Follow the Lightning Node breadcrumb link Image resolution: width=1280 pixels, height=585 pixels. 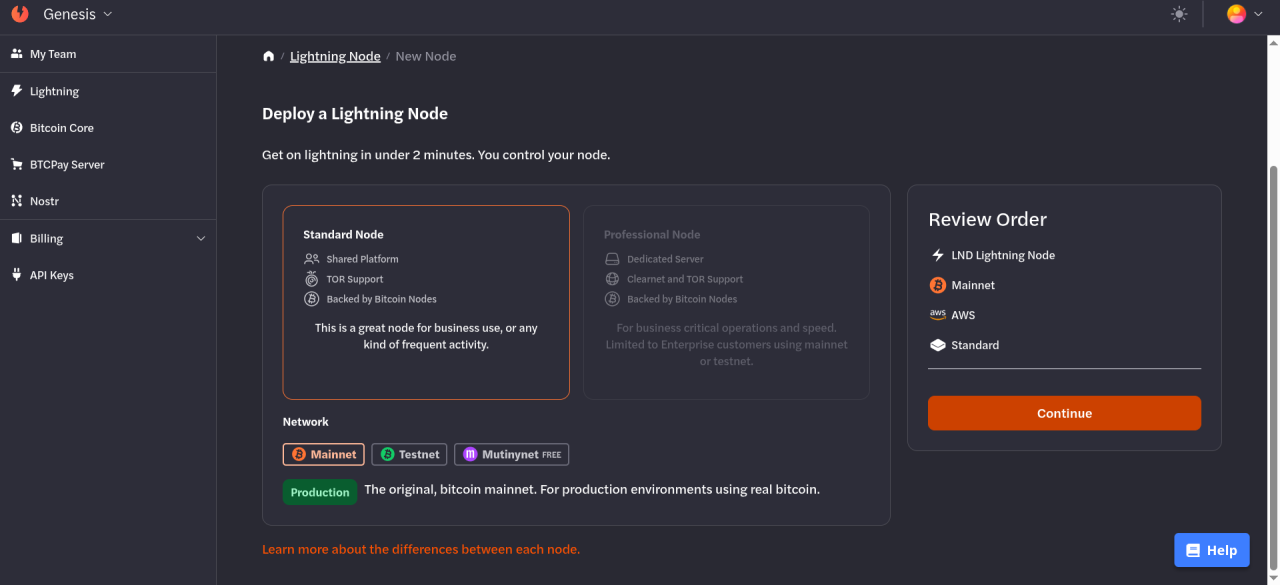point(335,56)
